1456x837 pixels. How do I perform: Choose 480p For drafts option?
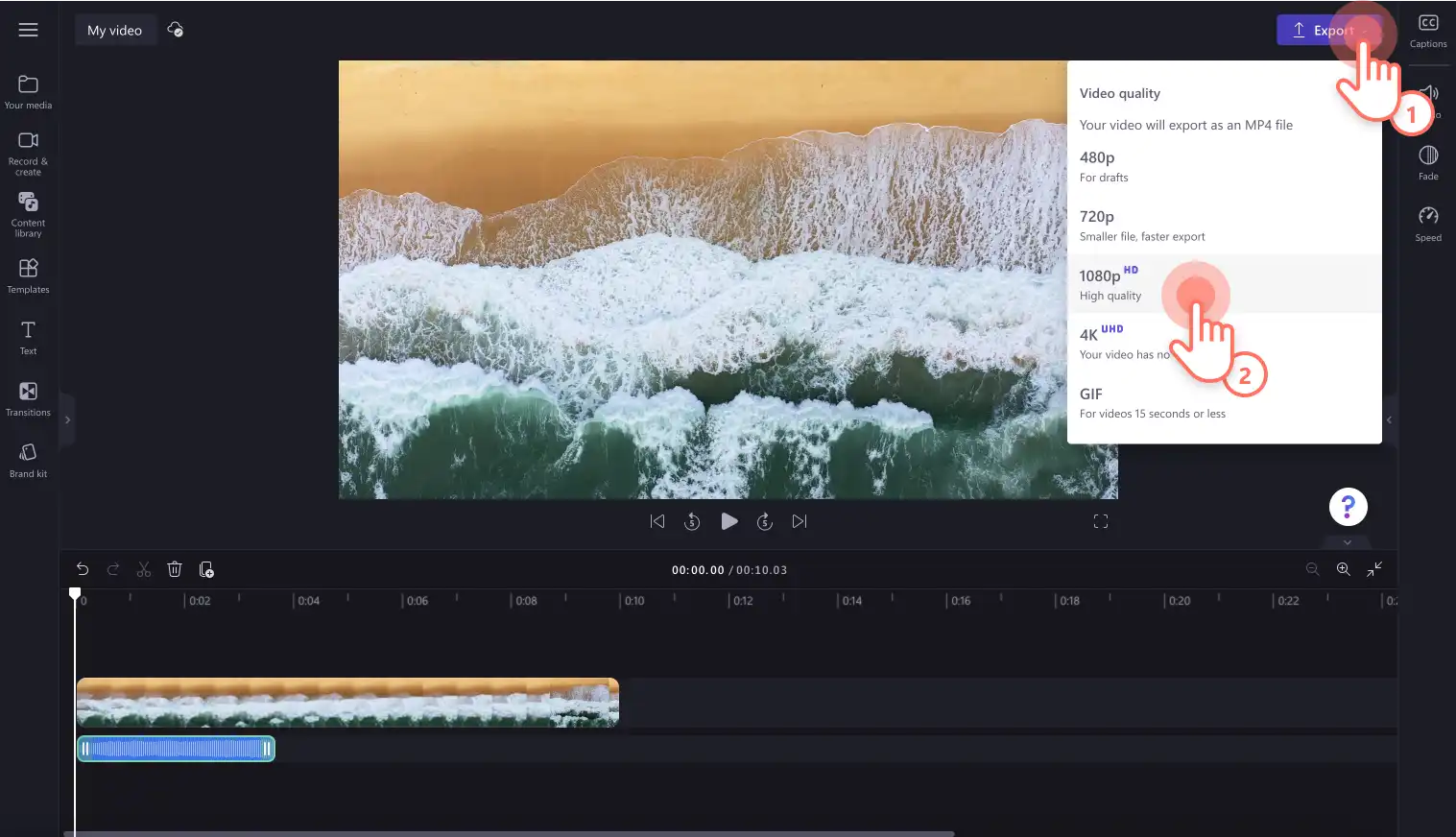coord(1224,166)
